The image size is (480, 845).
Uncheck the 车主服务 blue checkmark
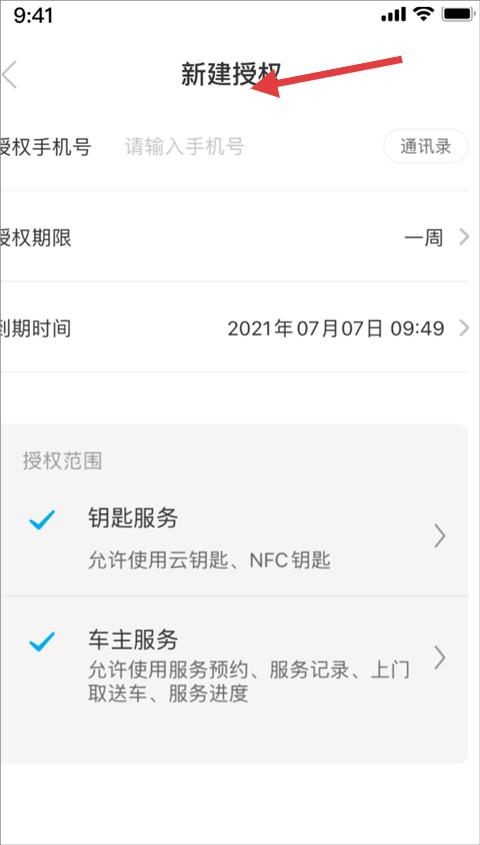point(42,641)
